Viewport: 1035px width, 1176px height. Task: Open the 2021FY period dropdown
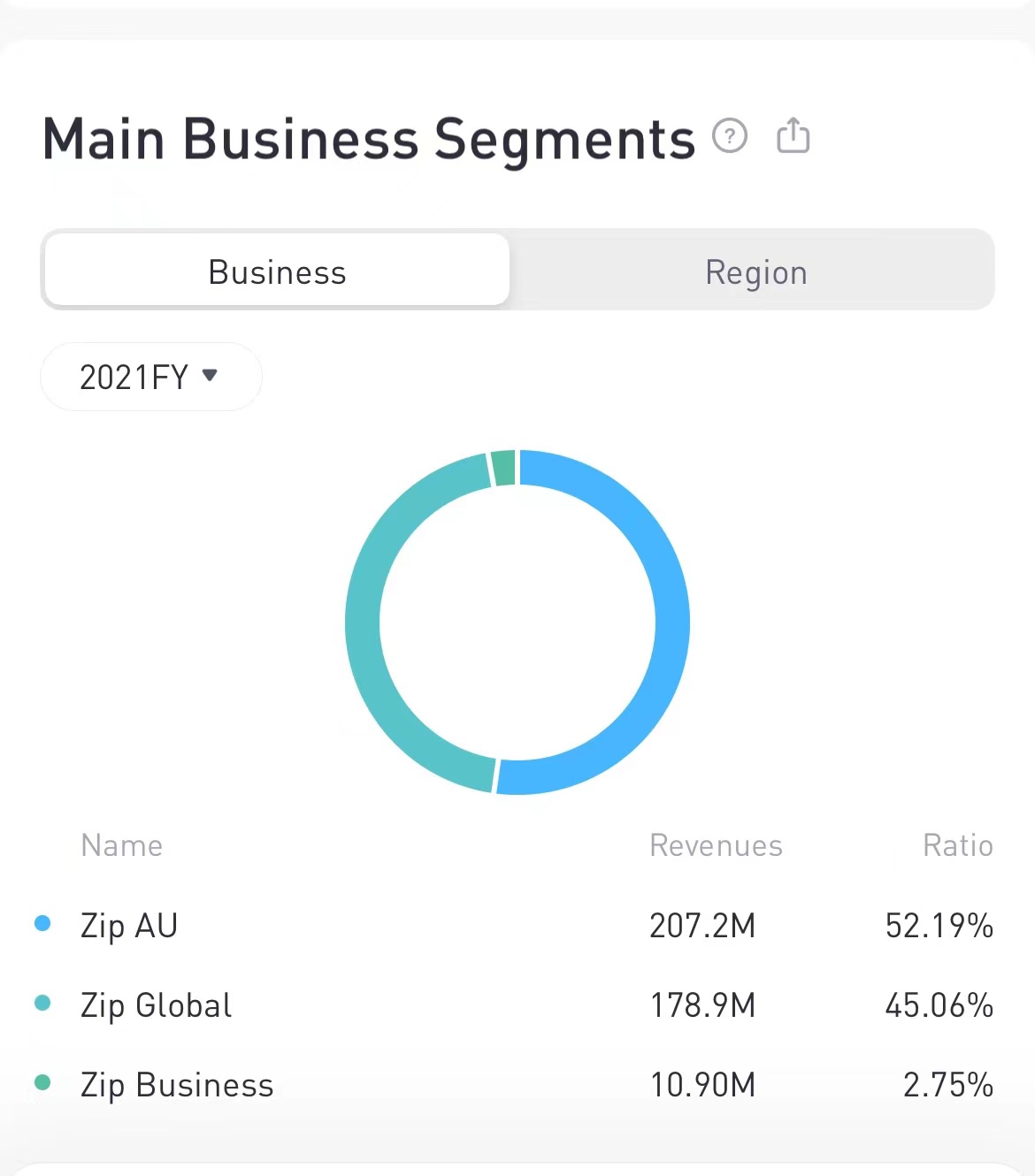pos(150,377)
